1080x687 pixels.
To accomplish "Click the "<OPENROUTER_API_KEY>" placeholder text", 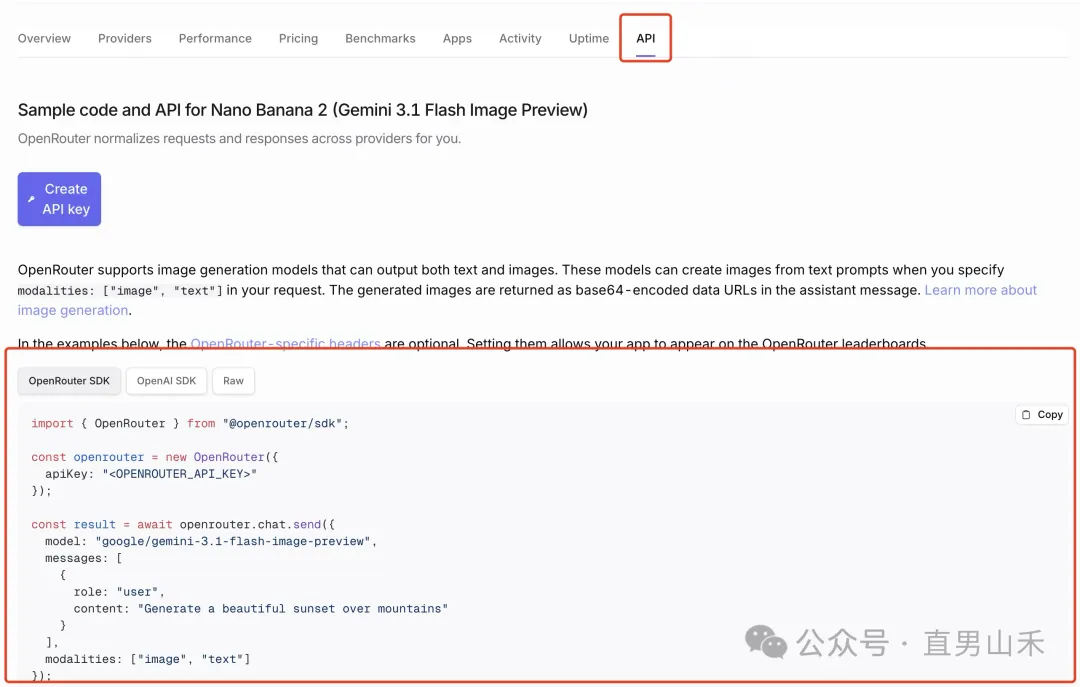I will pos(179,474).
